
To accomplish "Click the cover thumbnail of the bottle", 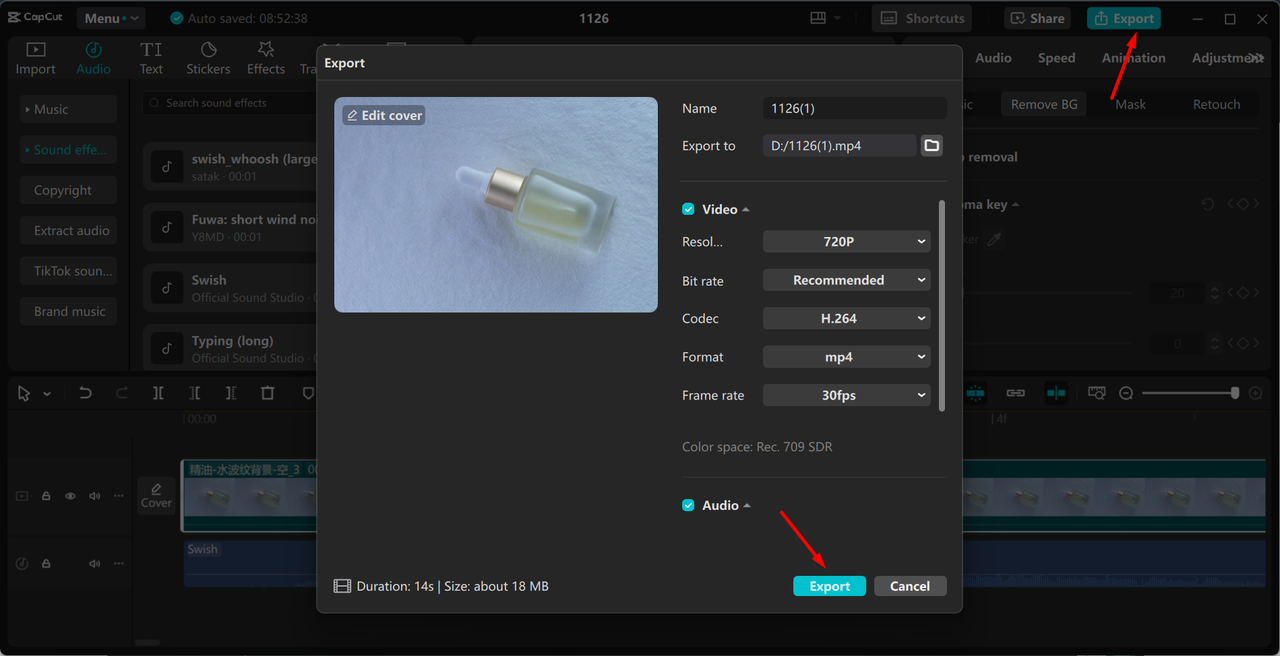I will (x=496, y=204).
